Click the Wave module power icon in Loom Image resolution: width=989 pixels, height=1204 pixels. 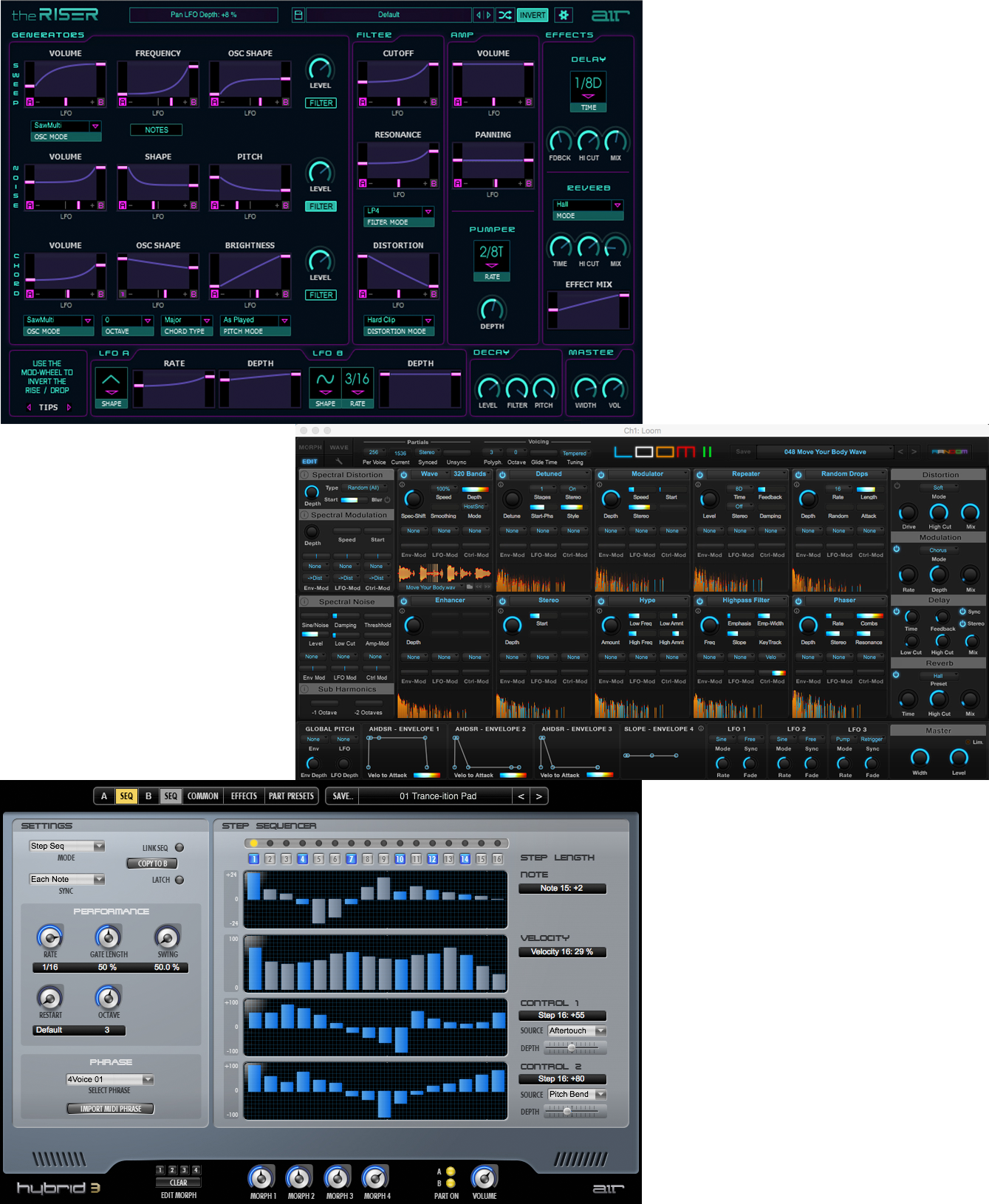[403, 475]
